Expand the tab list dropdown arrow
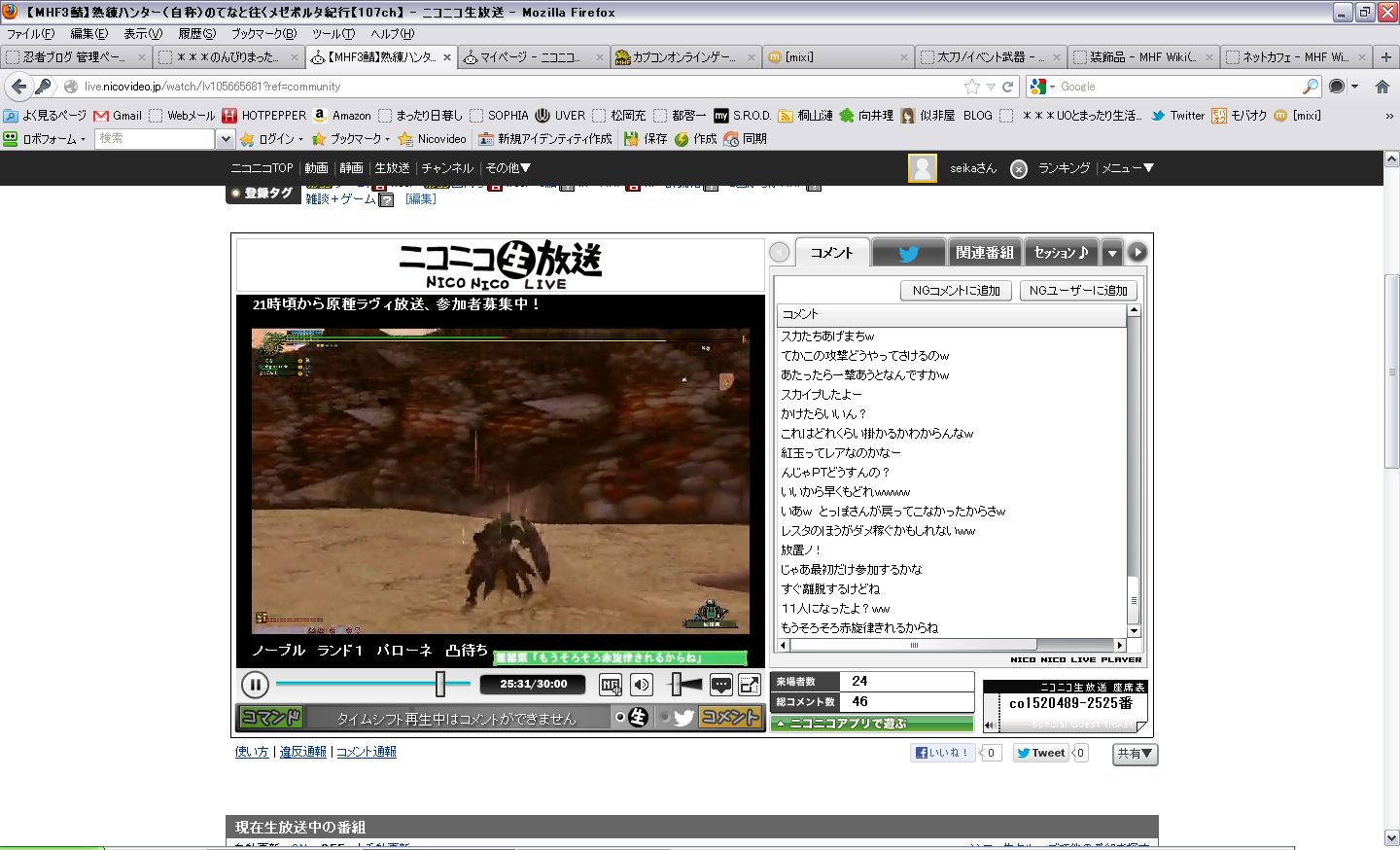 (x=1112, y=253)
